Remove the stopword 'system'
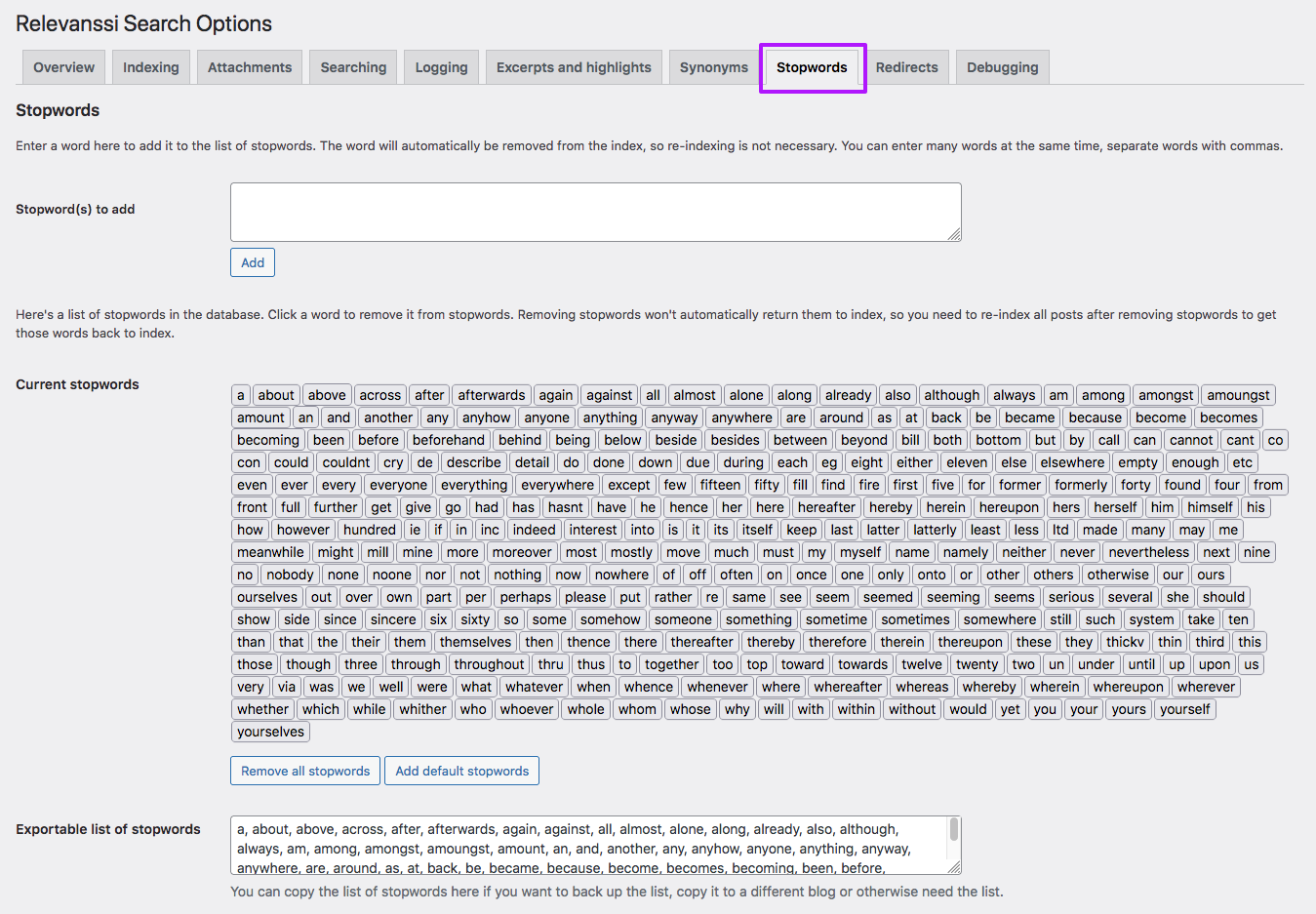Image resolution: width=1316 pixels, height=914 pixels. pos(1152,619)
